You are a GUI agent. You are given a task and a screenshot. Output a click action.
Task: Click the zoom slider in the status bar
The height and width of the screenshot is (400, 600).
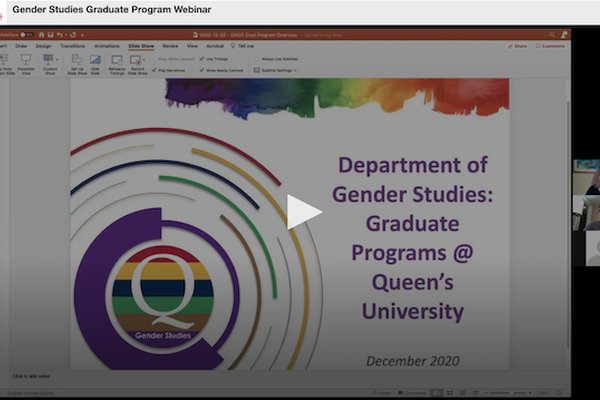click(x=509, y=393)
